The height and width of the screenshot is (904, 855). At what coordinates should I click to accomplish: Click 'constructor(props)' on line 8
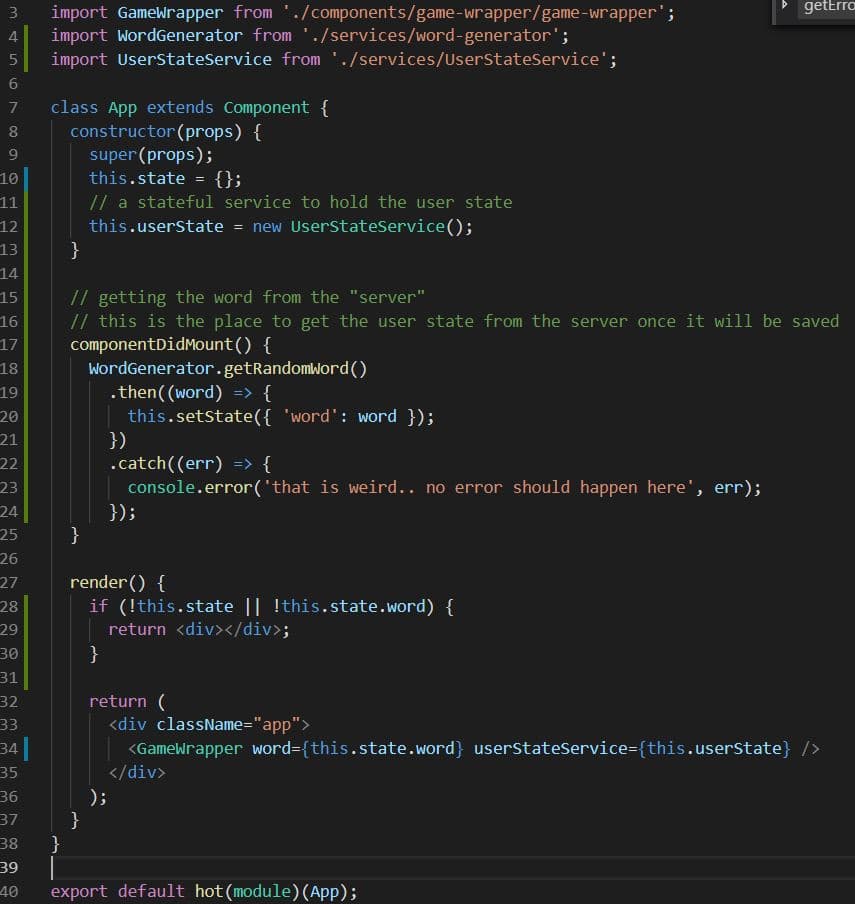coord(156,131)
